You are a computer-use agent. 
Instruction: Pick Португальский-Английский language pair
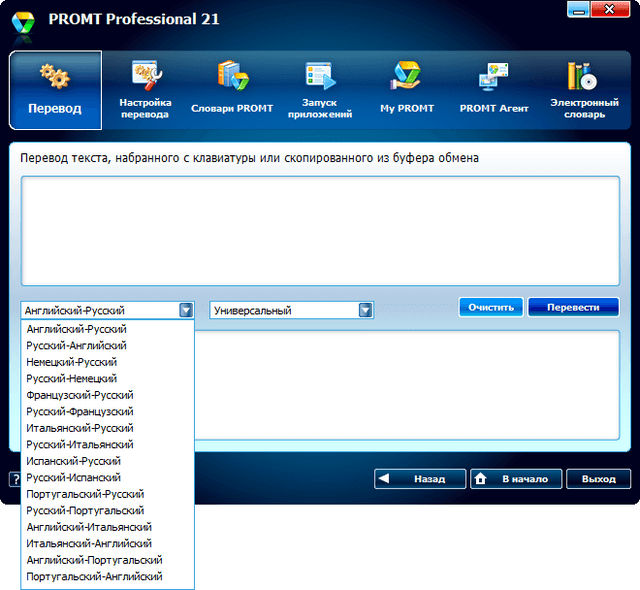coord(107,577)
